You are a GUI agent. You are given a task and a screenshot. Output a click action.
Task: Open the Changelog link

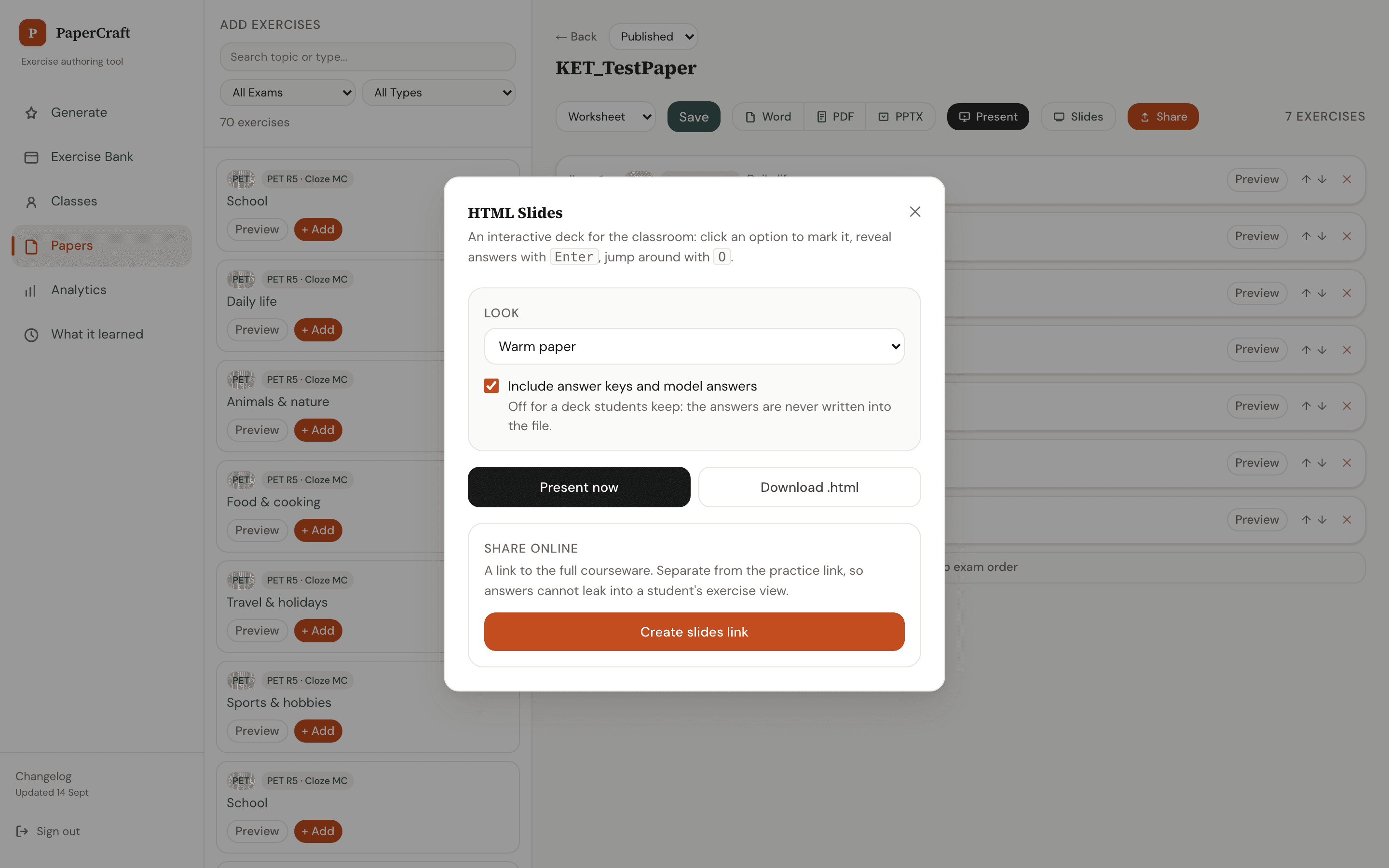(43, 776)
